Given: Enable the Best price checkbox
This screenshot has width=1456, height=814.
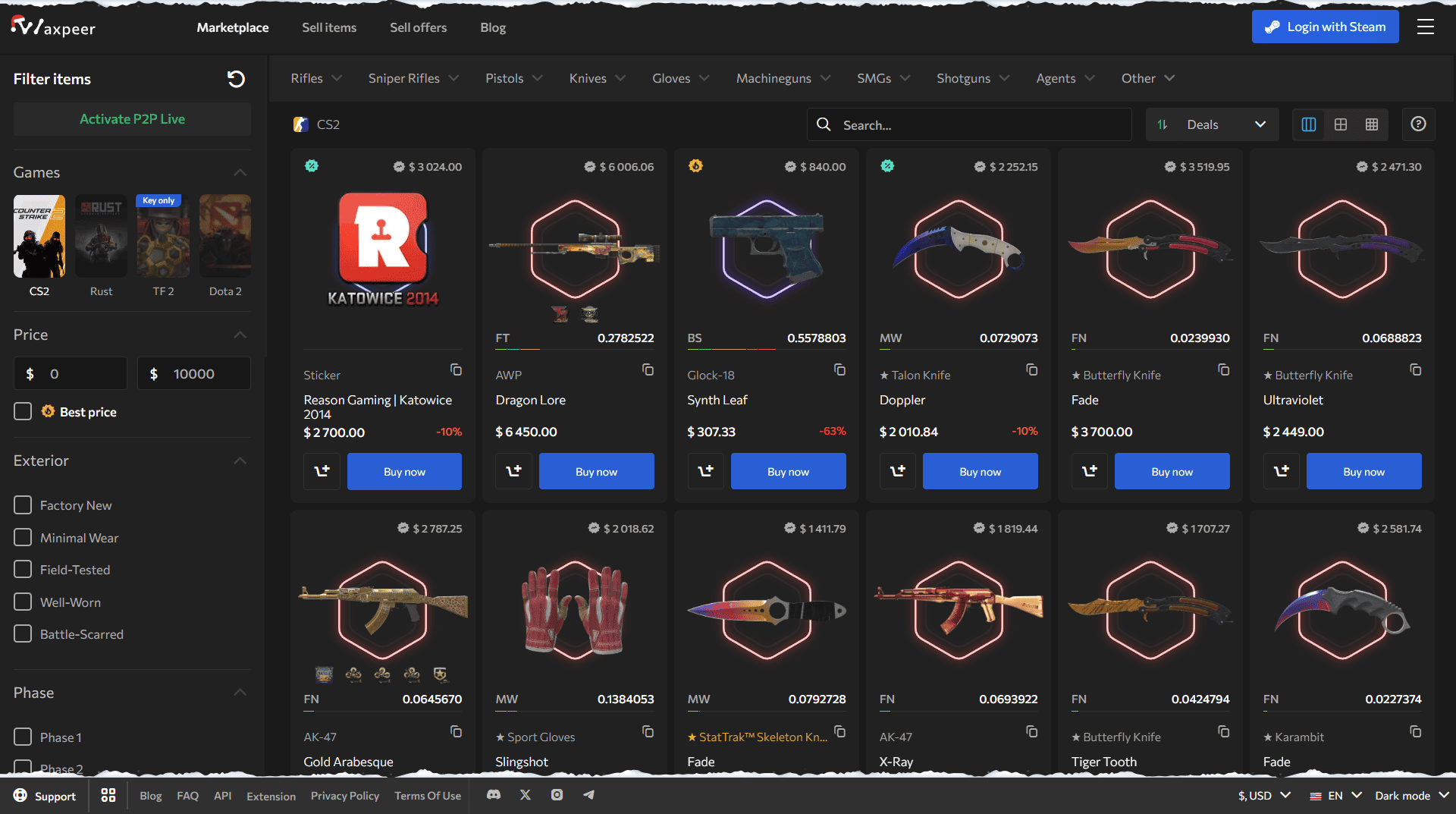Looking at the screenshot, I should pyautogui.click(x=23, y=411).
